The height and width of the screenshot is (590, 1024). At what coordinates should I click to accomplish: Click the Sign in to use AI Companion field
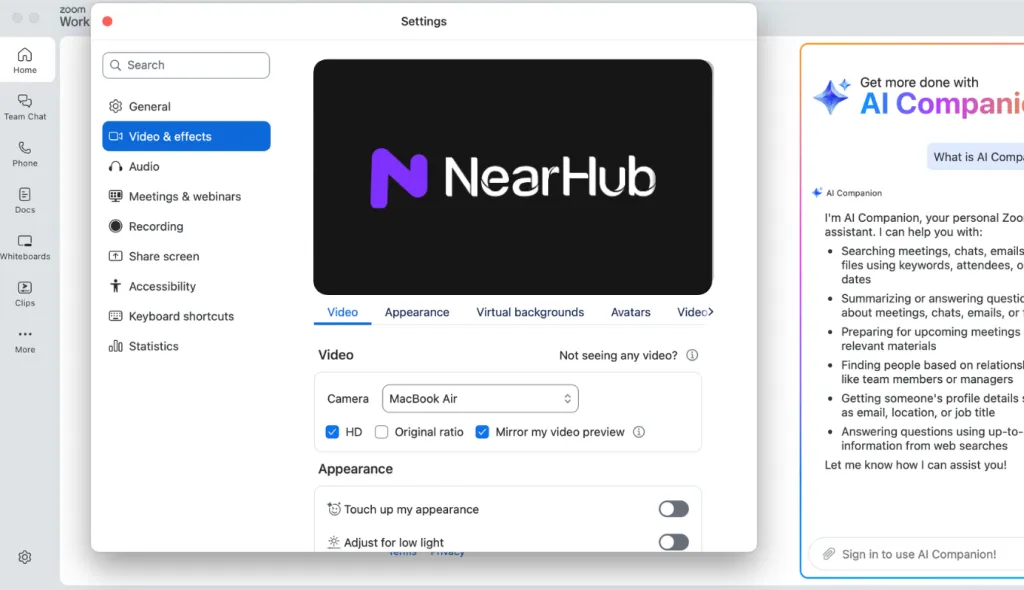(x=917, y=554)
